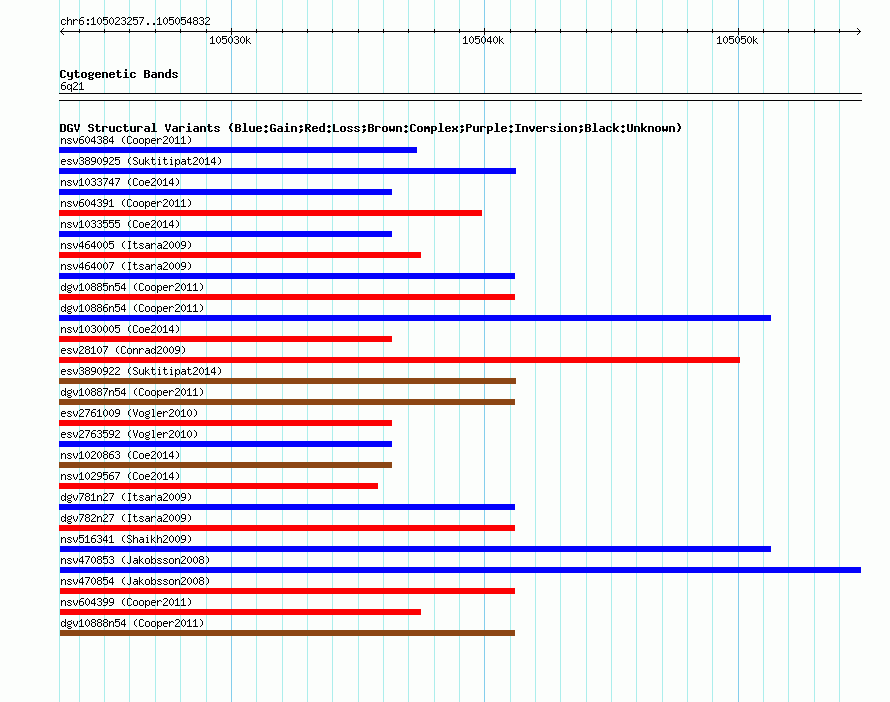Open the esv2763592 (Vogler2010) label

[x=129, y=434]
